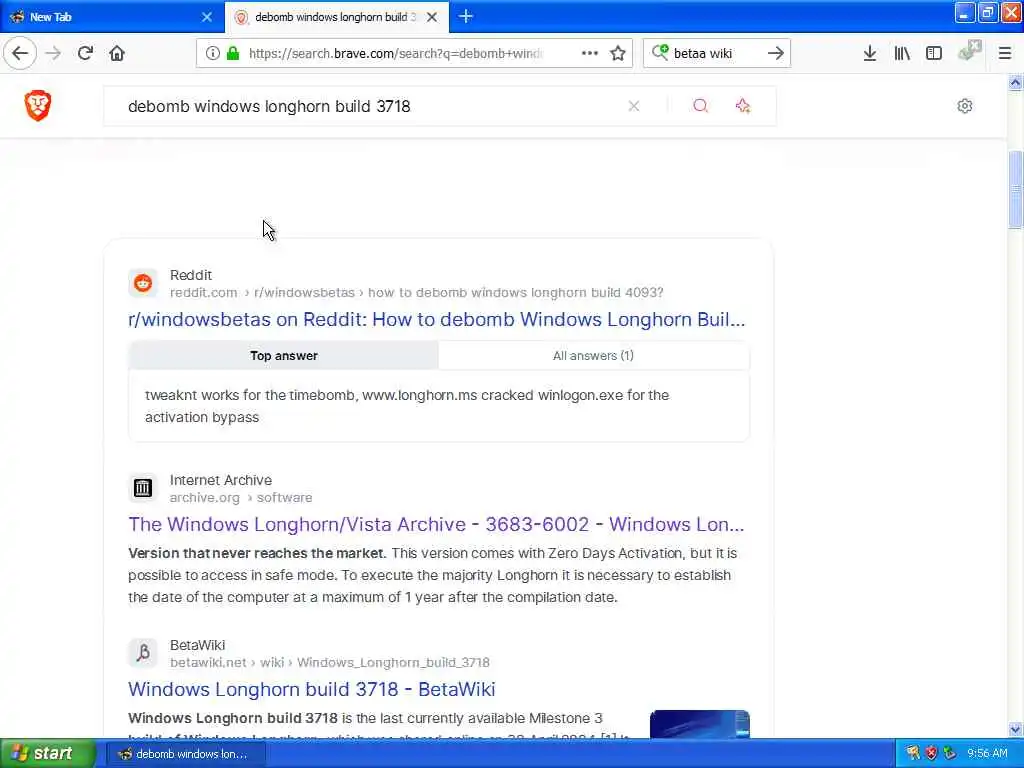
Task: Open the downloads panel
Action: 869,54
